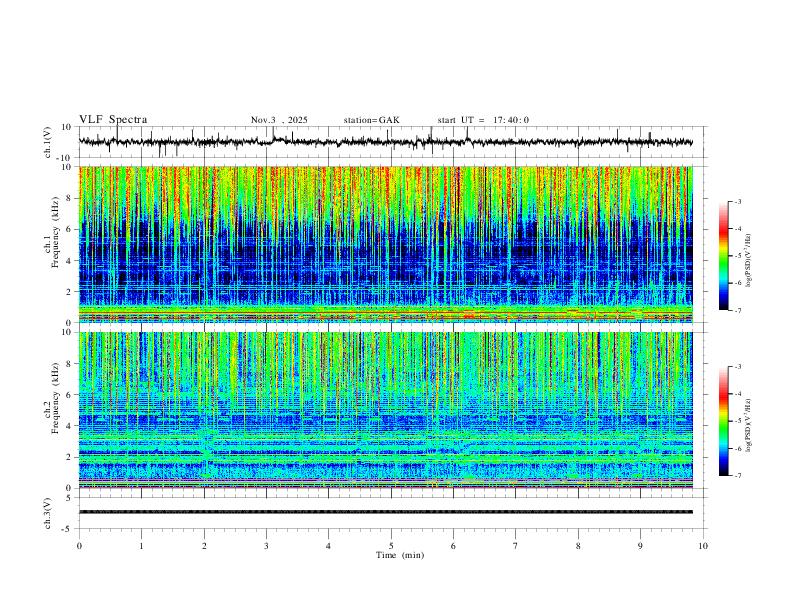
Task: Click the flat black ch.3 signal trace
Action: coord(385,512)
